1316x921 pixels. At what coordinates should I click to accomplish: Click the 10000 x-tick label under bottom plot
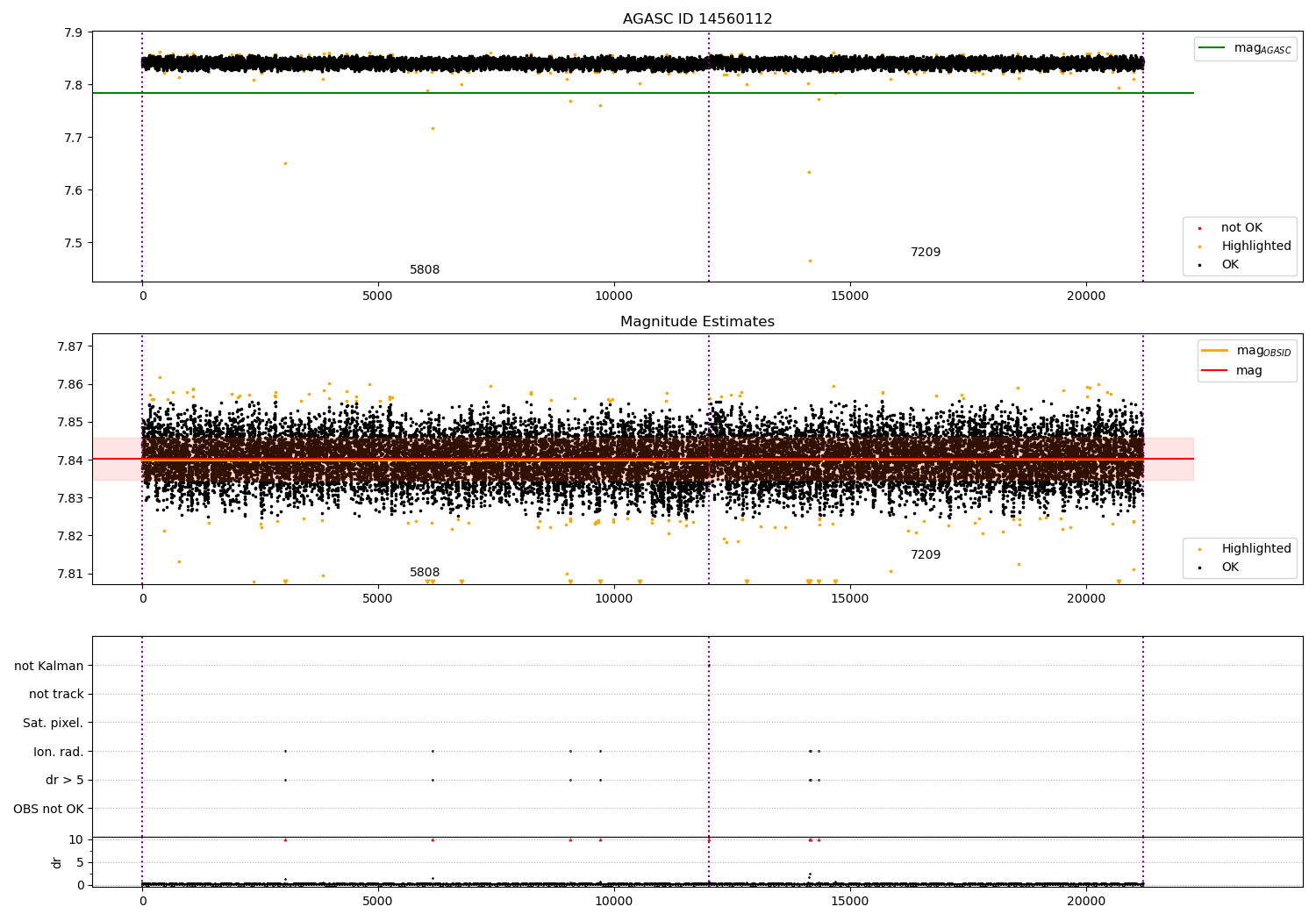click(x=614, y=902)
